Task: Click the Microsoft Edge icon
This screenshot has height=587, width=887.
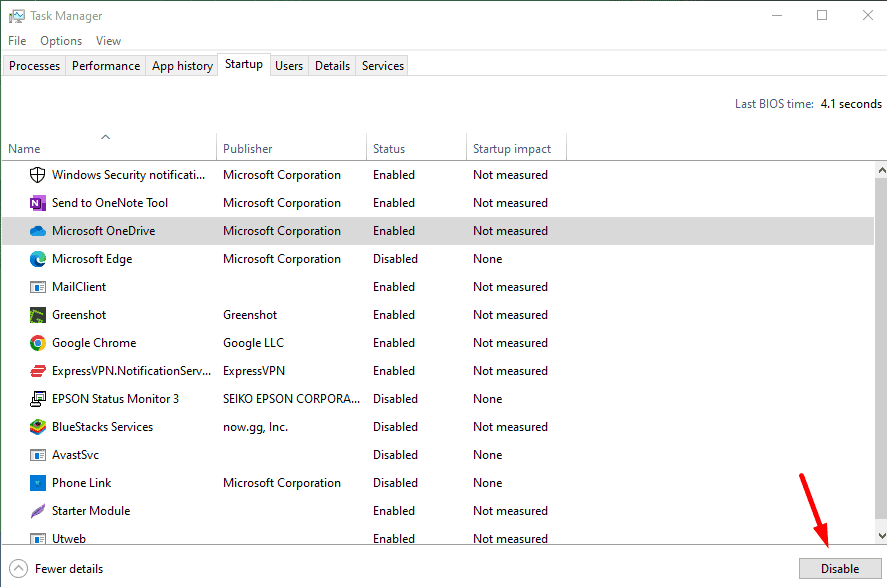Action: click(37, 259)
